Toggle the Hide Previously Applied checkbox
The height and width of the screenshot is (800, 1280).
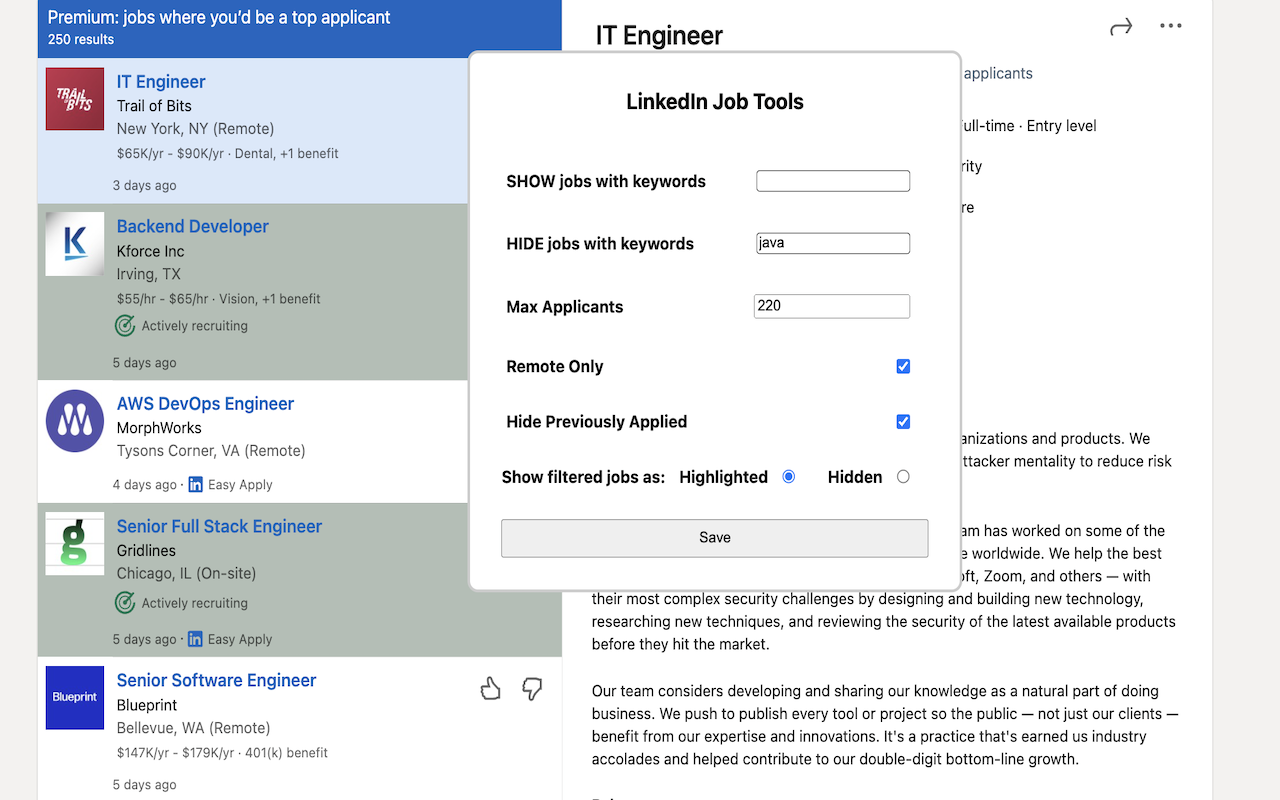click(x=903, y=422)
